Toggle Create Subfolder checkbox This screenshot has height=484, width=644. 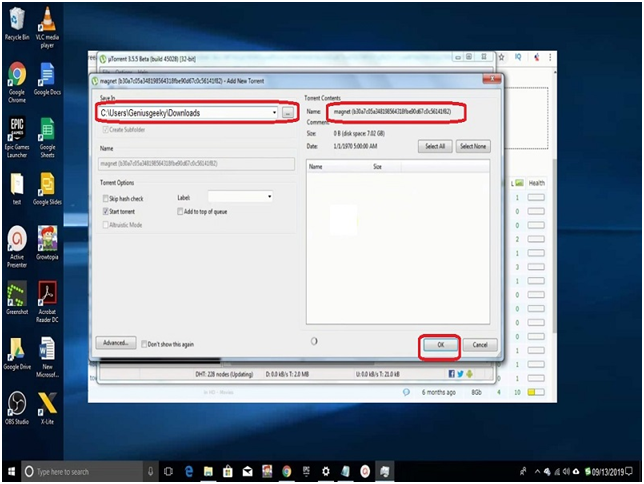tap(106, 129)
